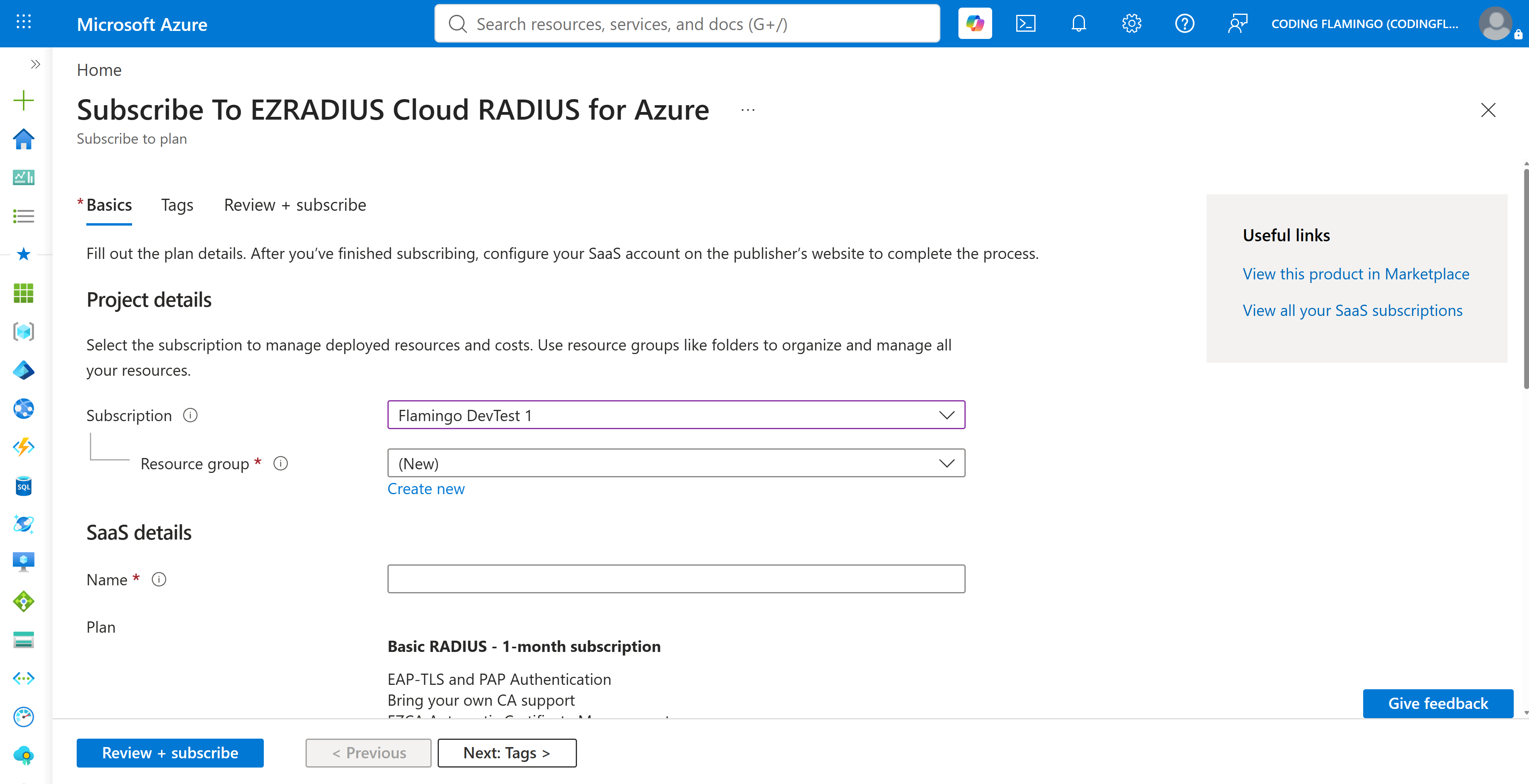1529x784 pixels.
Task: Focus the SaaS Name input field
Action: pyautogui.click(x=676, y=578)
